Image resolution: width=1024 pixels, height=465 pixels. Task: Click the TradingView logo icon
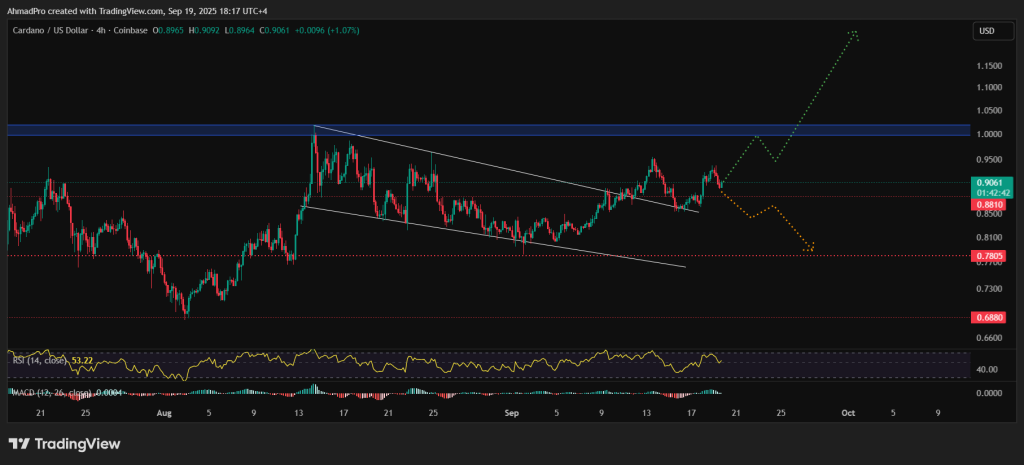pos(19,443)
